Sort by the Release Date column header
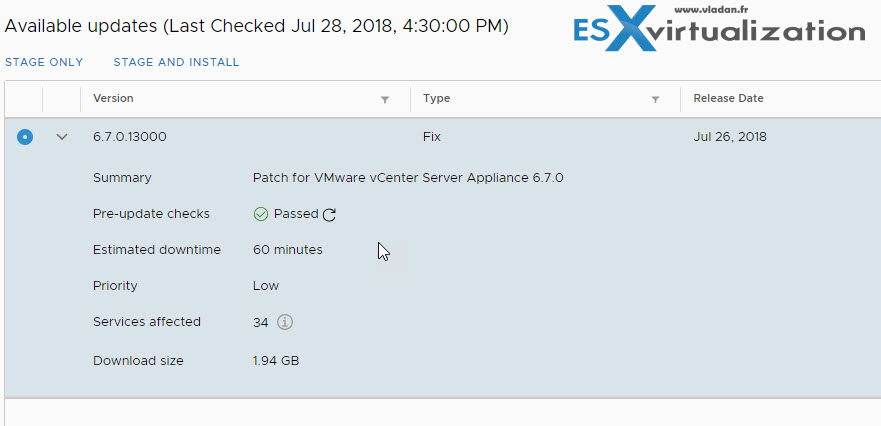This screenshot has width=881, height=426. pyautogui.click(x=728, y=98)
